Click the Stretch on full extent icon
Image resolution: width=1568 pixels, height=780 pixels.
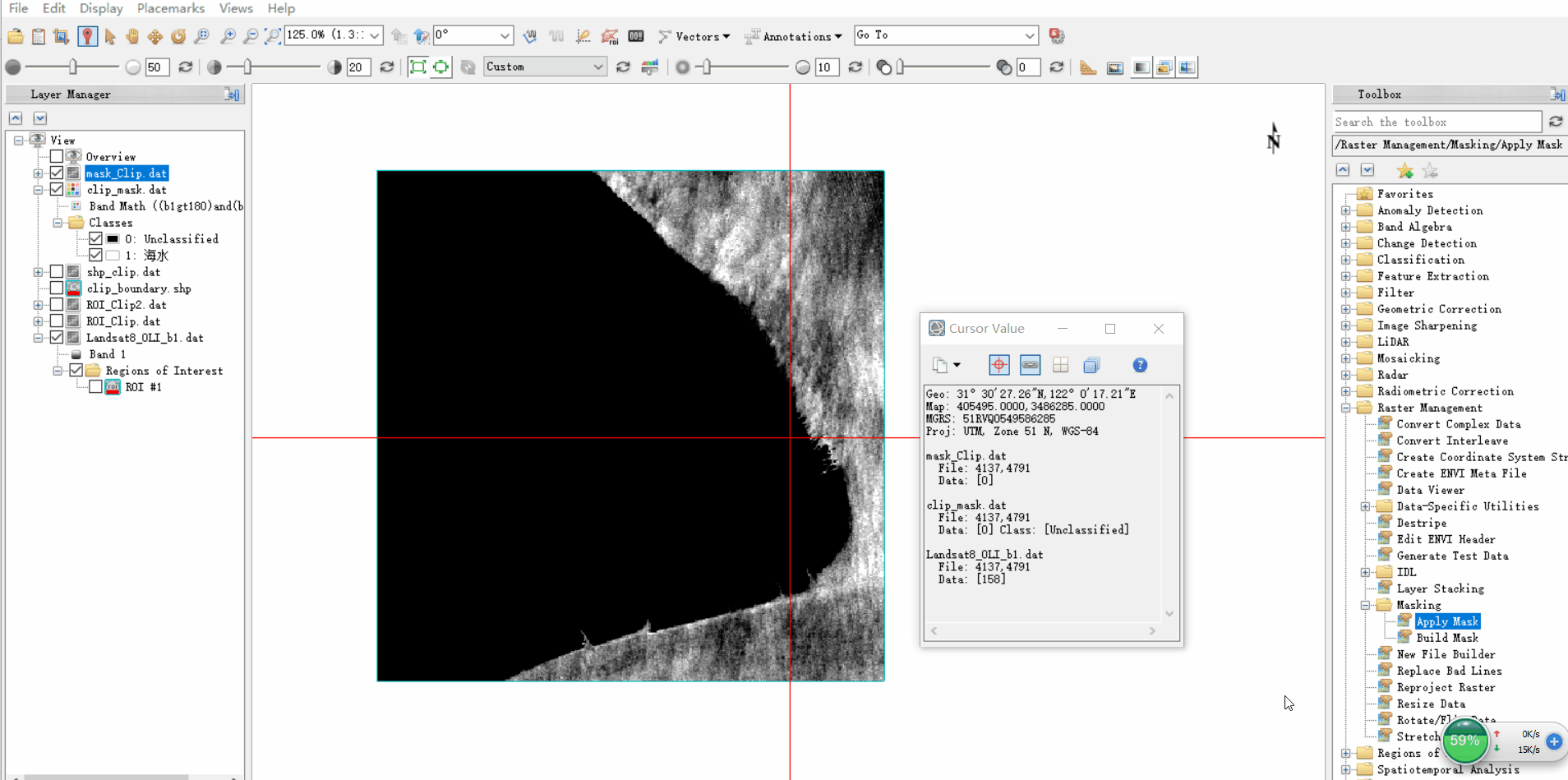click(x=417, y=67)
